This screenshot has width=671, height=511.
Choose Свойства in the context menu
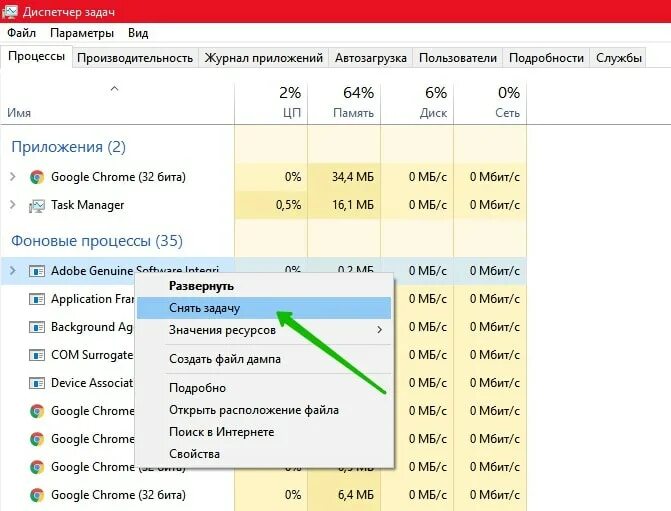[264, 454]
